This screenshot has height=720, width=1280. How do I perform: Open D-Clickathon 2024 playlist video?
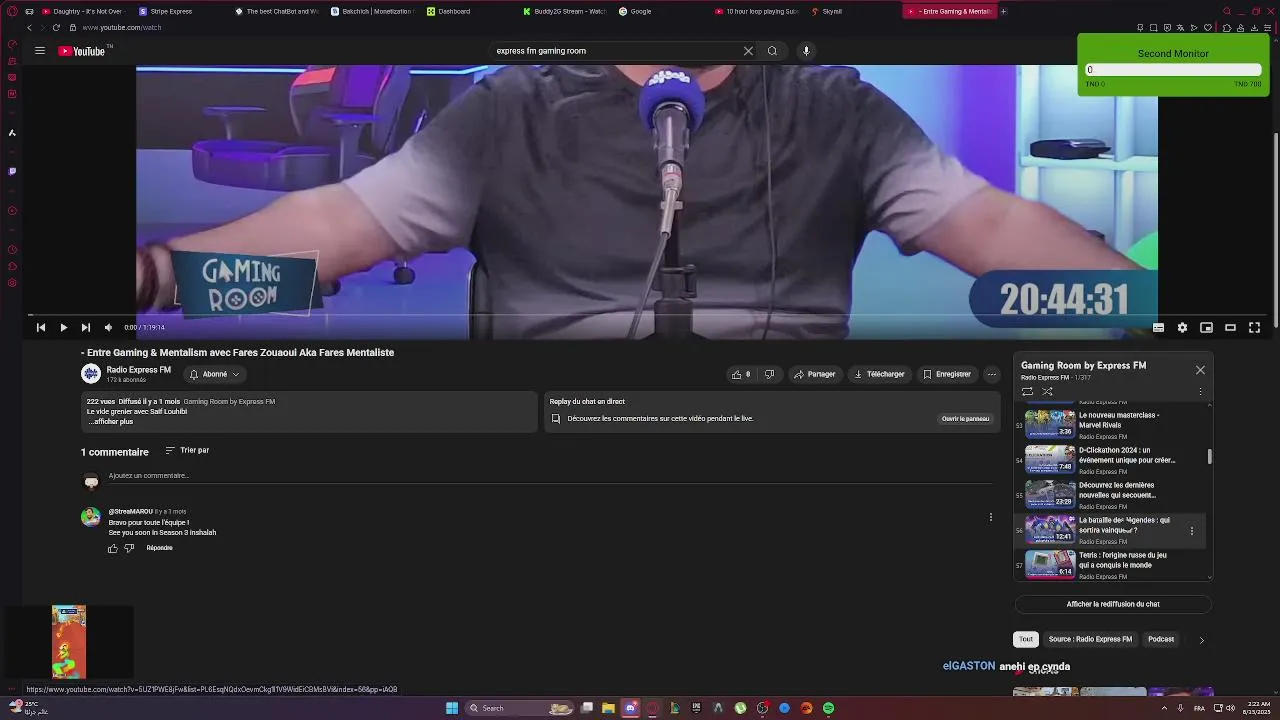[x=1109, y=459]
